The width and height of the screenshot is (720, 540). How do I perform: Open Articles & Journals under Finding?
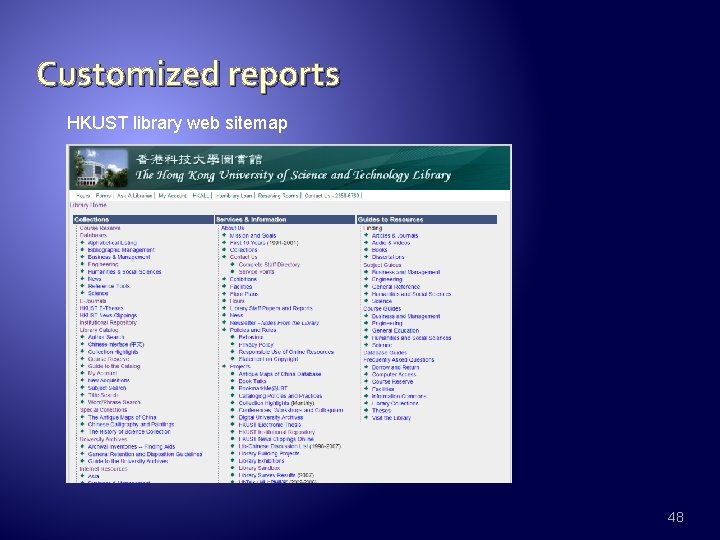395,236
